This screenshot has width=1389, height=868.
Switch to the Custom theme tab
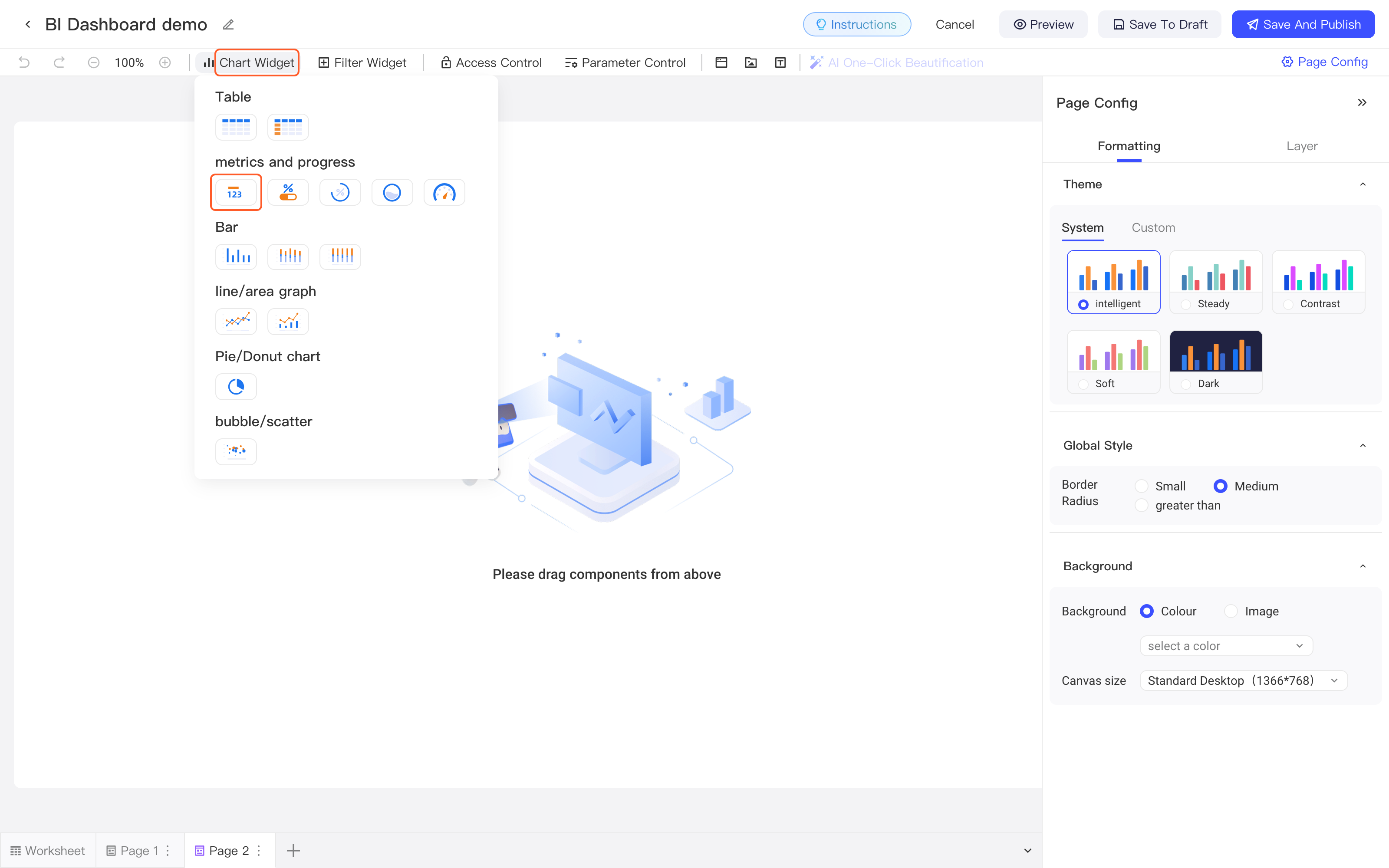[x=1153, y=227]
